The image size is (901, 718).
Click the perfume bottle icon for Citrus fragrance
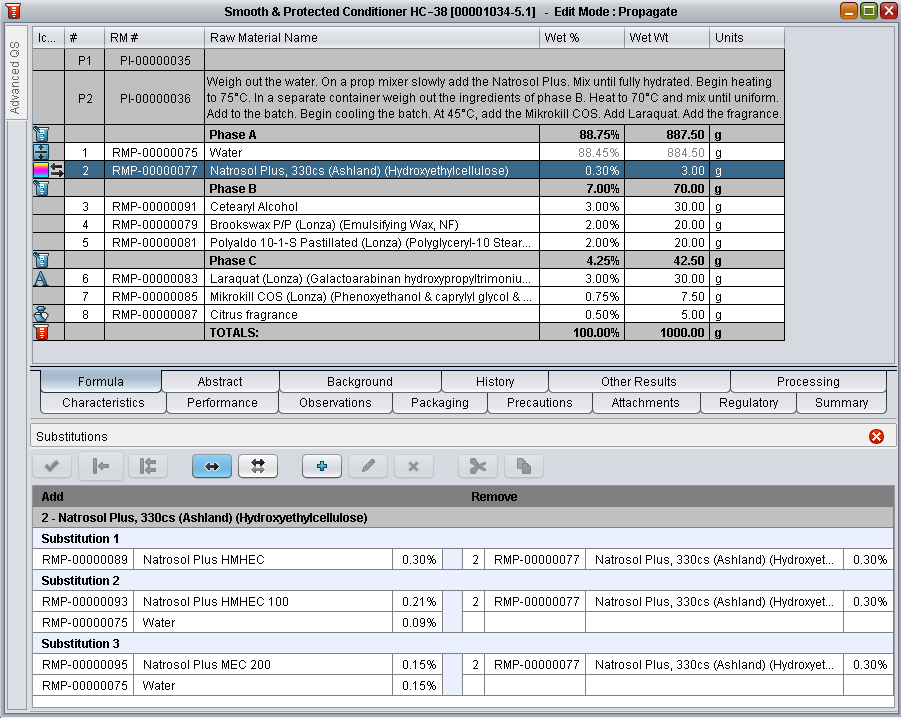(41, 314)
